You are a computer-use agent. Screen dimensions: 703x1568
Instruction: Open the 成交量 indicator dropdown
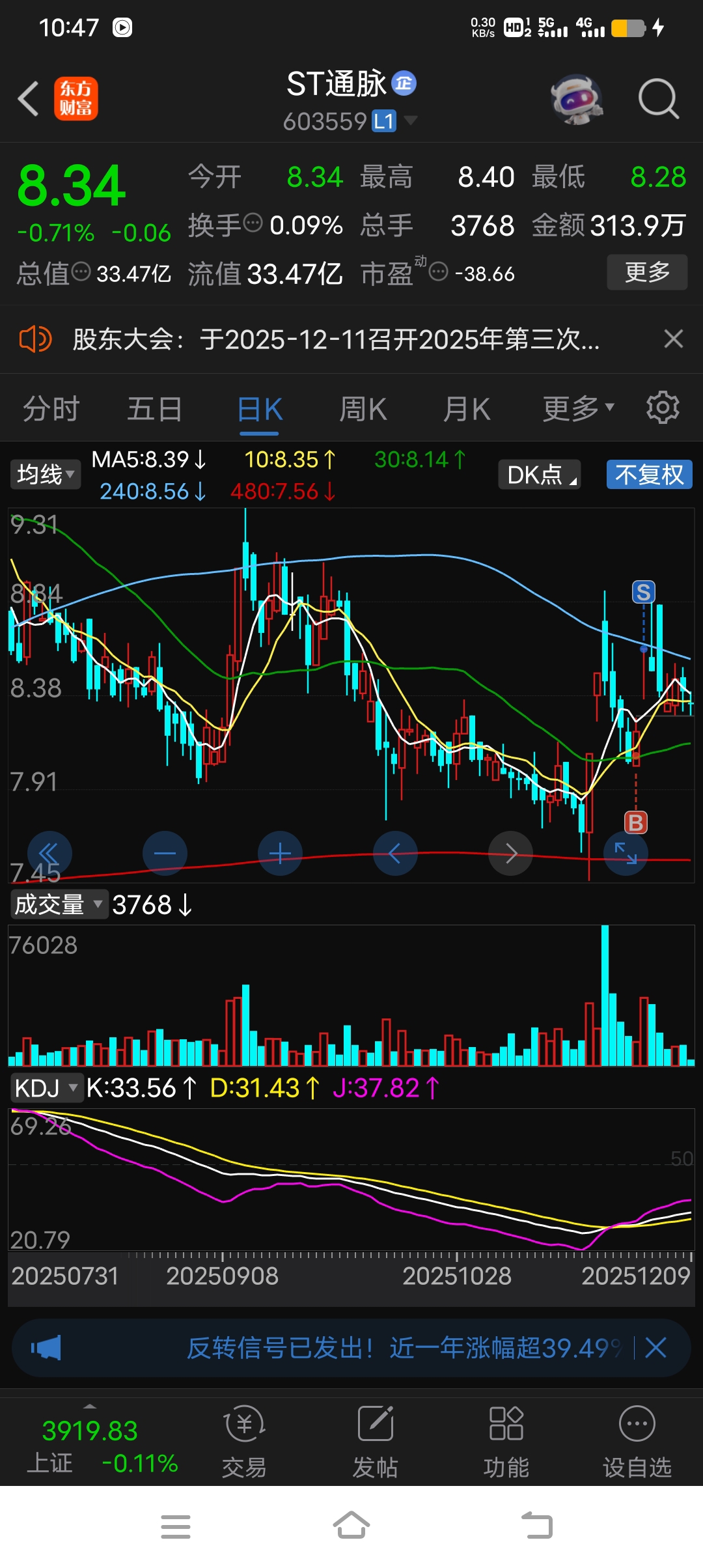(59, 904)
